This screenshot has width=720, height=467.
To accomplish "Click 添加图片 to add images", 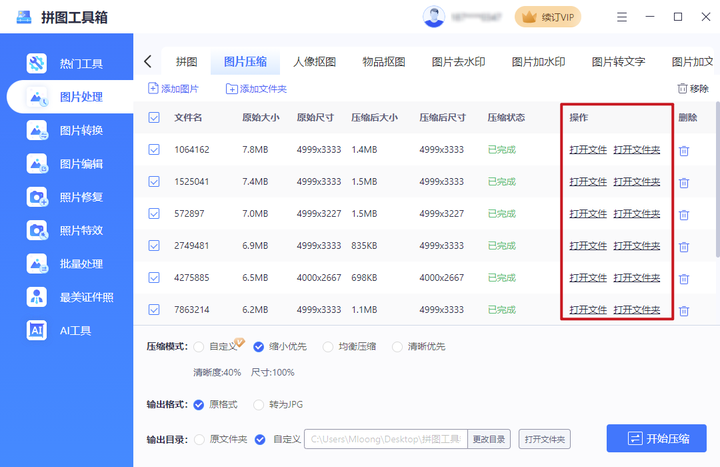I will click(x=173, y=89).
